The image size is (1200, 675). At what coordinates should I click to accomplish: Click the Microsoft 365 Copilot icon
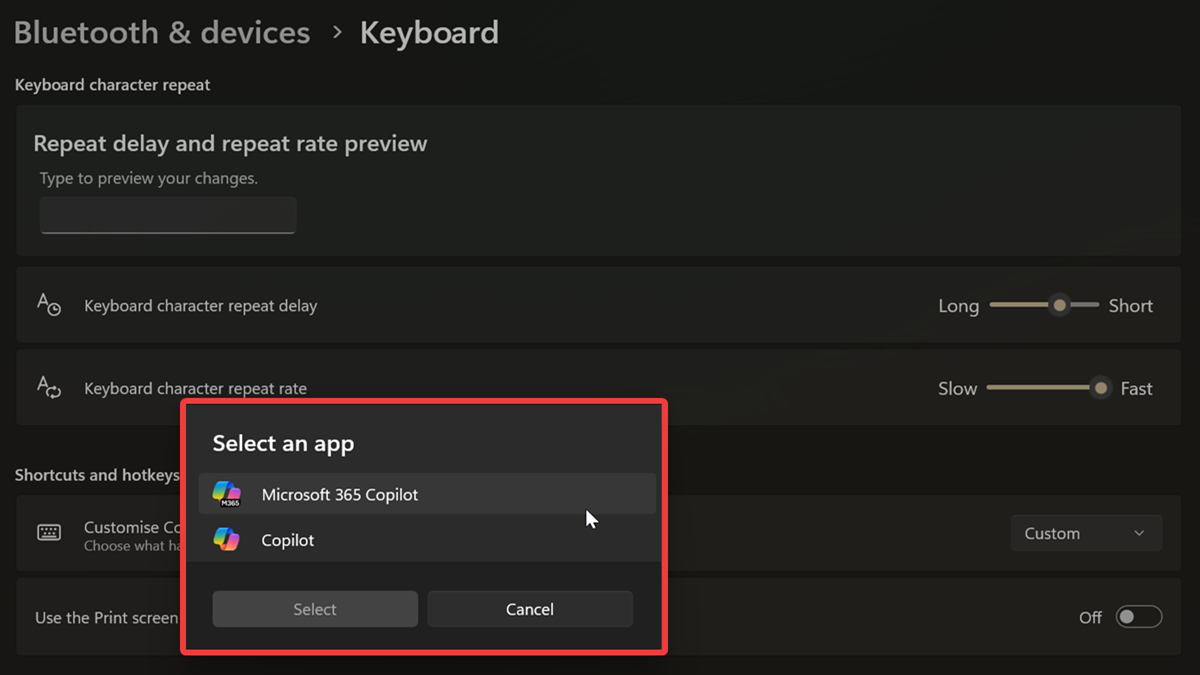tap(227, 494)
